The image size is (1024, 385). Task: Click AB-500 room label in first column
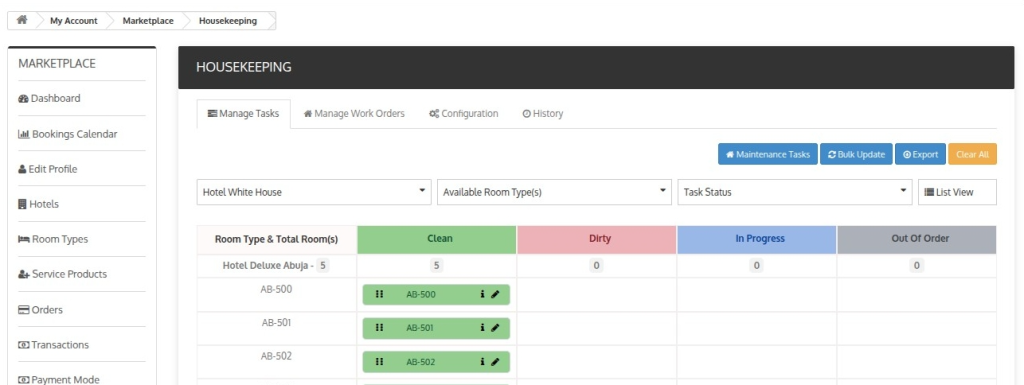click(276, 289)
